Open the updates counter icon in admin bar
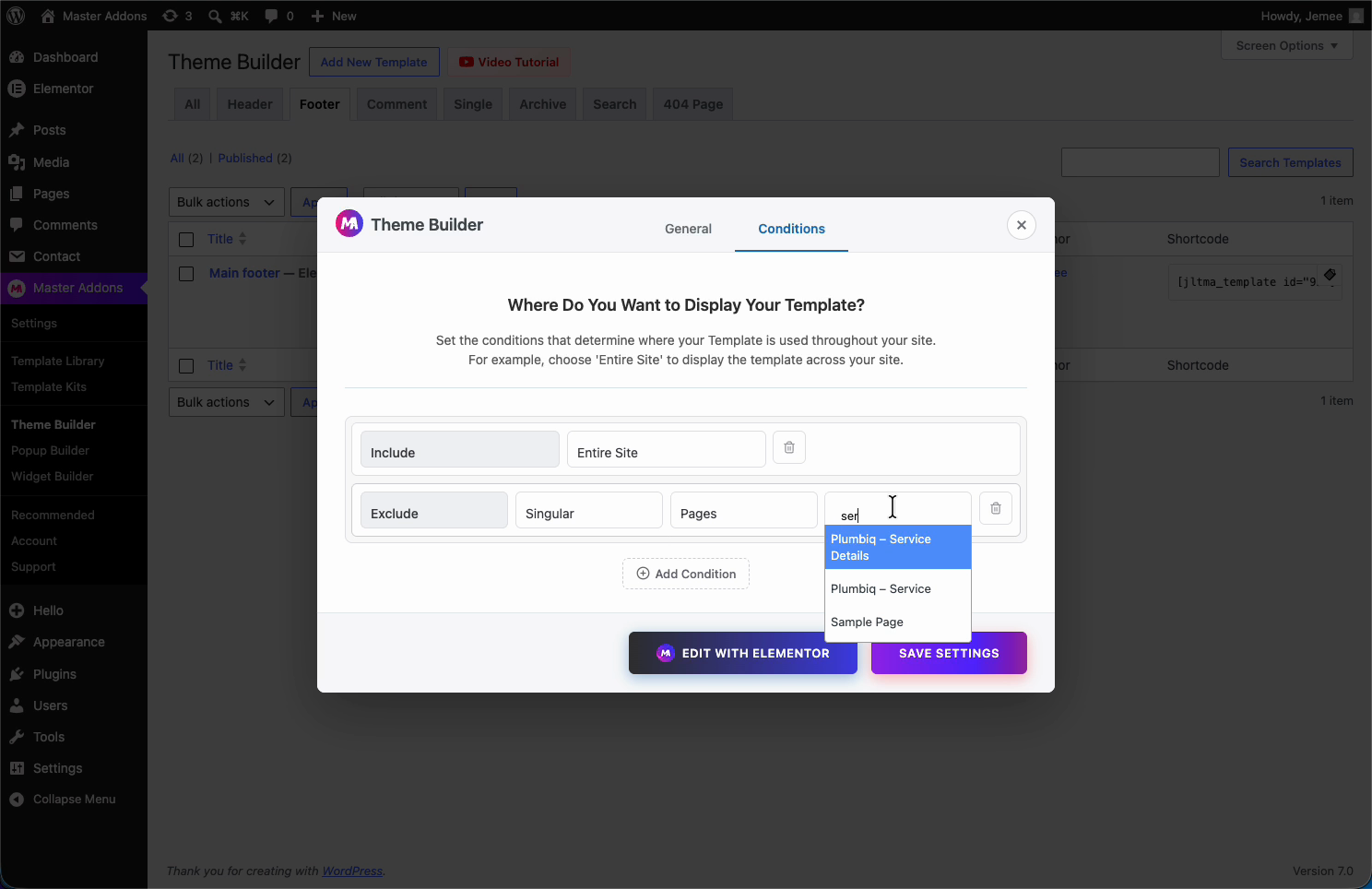Image resolution: width=1372 pixels, height=889 pixels. pyautogui.click(x=177, y=16)
